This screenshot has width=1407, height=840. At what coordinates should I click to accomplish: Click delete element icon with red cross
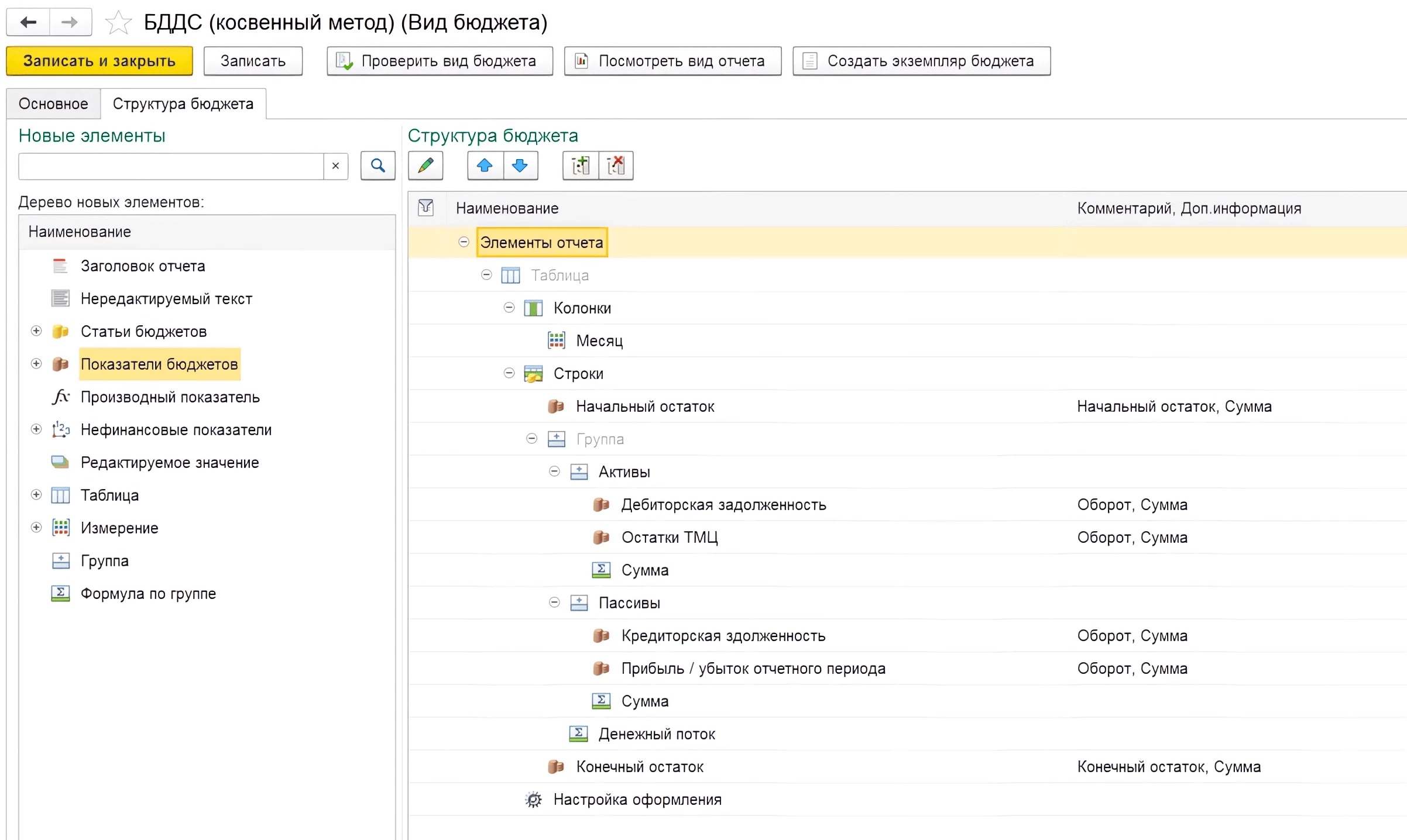coord(616,166)
